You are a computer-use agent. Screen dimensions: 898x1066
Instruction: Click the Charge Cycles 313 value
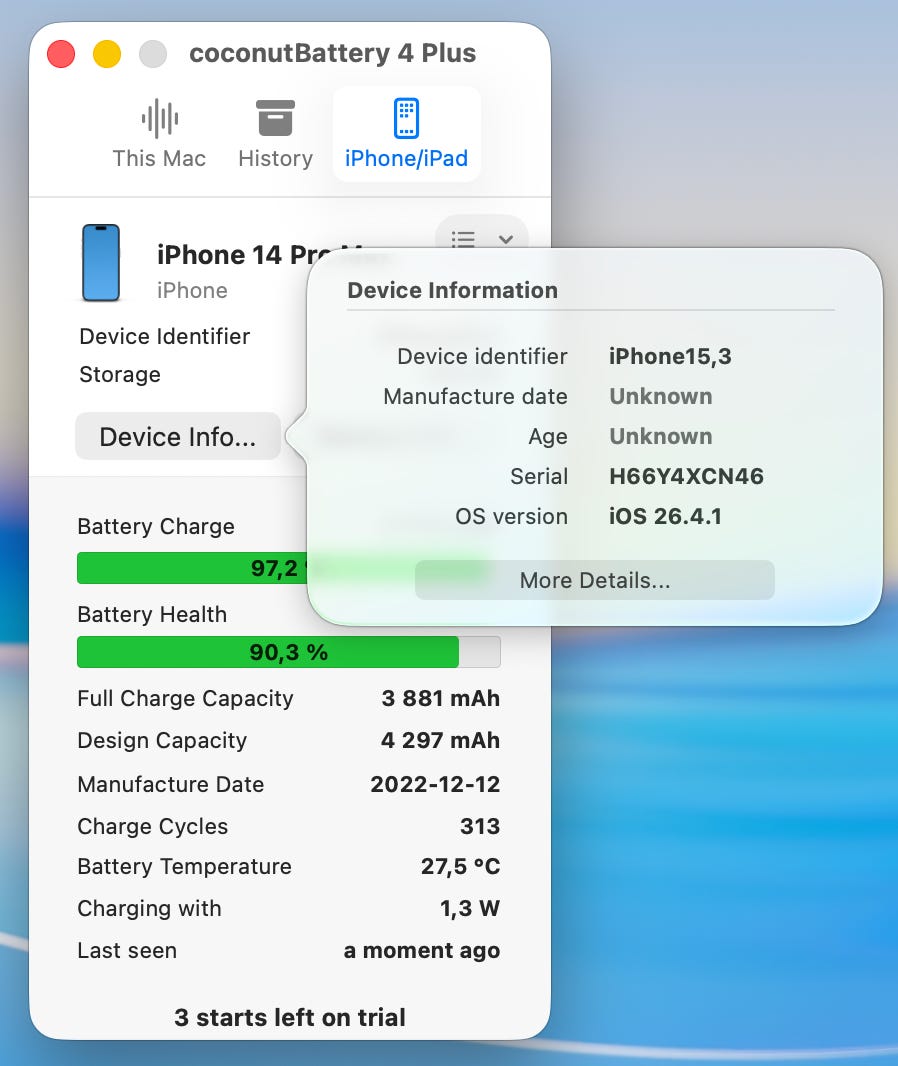480,826
